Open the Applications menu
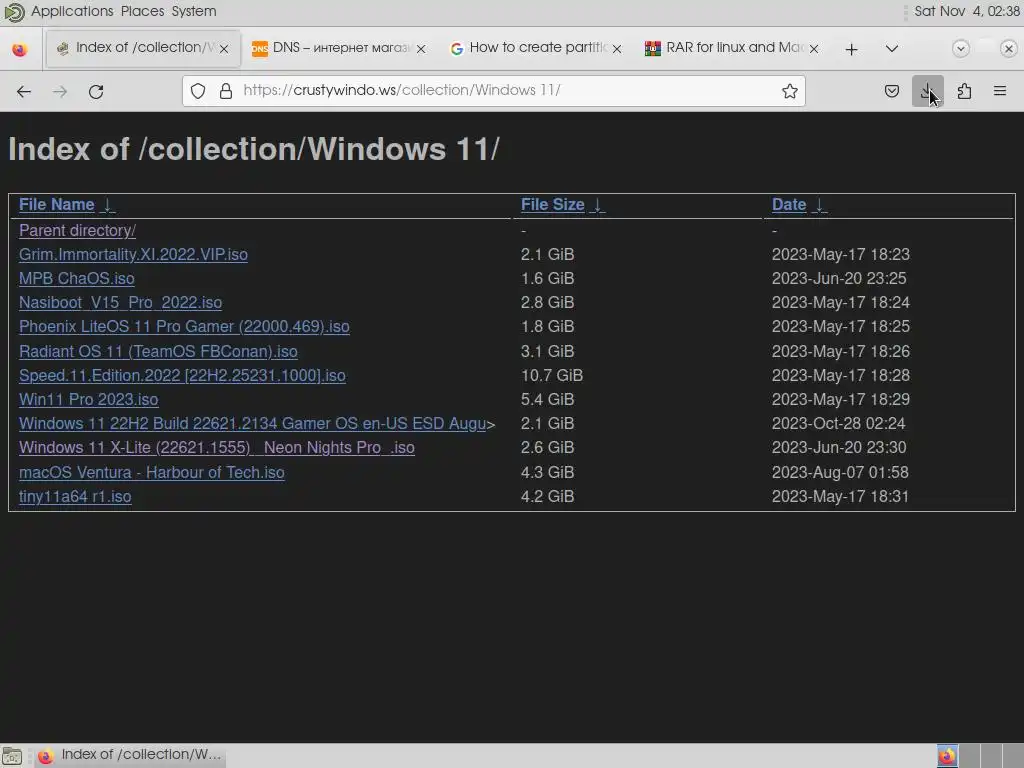The height and width of the screenshot is (768, 1024). (72, 11)
